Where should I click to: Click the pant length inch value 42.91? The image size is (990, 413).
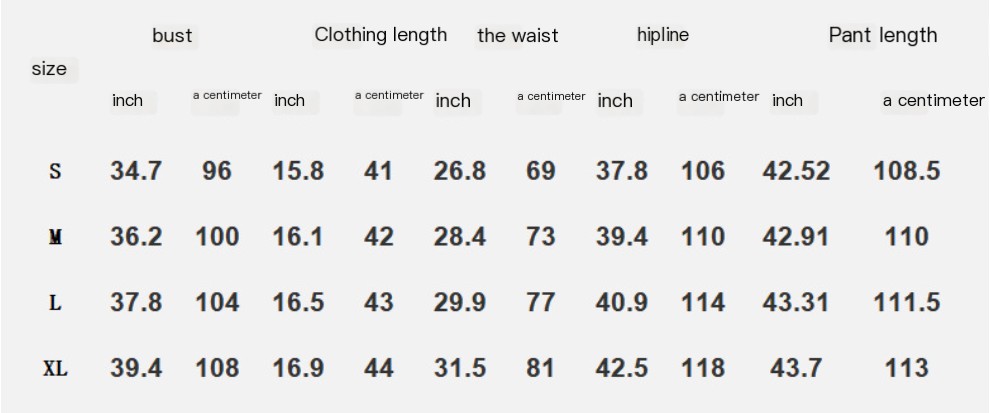tap(796, 237)
